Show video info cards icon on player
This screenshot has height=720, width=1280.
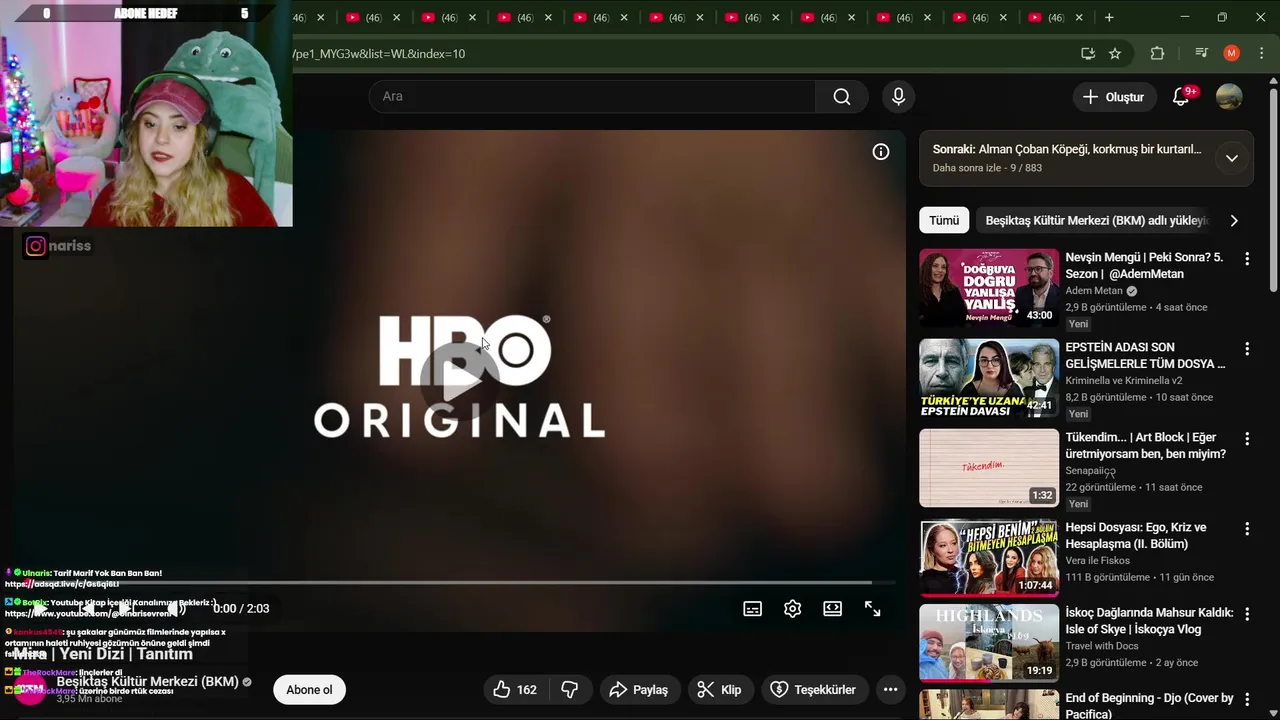(881, 152)
